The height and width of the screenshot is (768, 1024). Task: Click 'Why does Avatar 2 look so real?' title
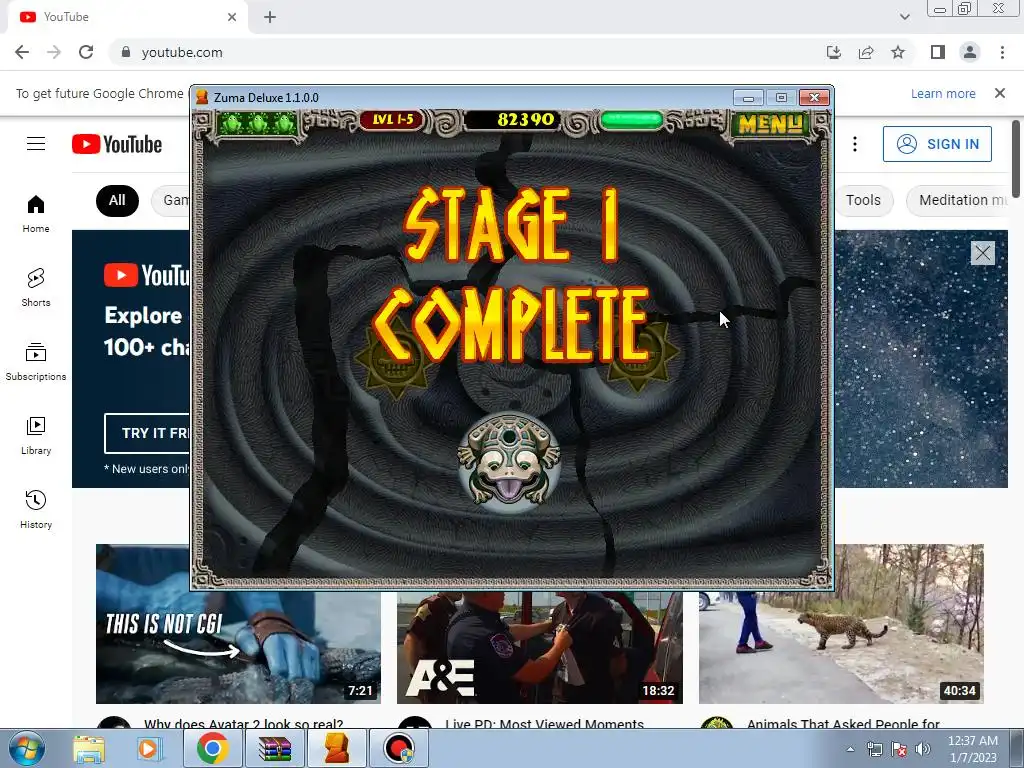click(244, 724)
